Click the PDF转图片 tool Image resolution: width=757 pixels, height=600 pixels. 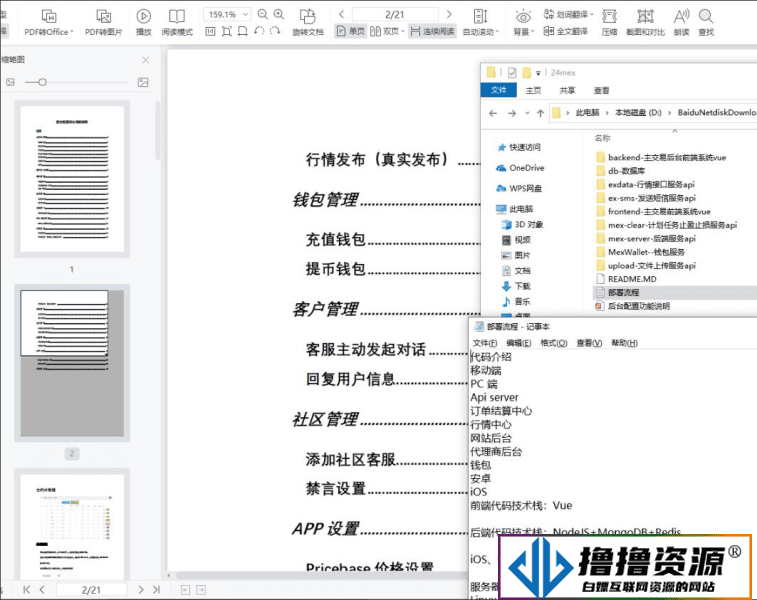point(103,22)
